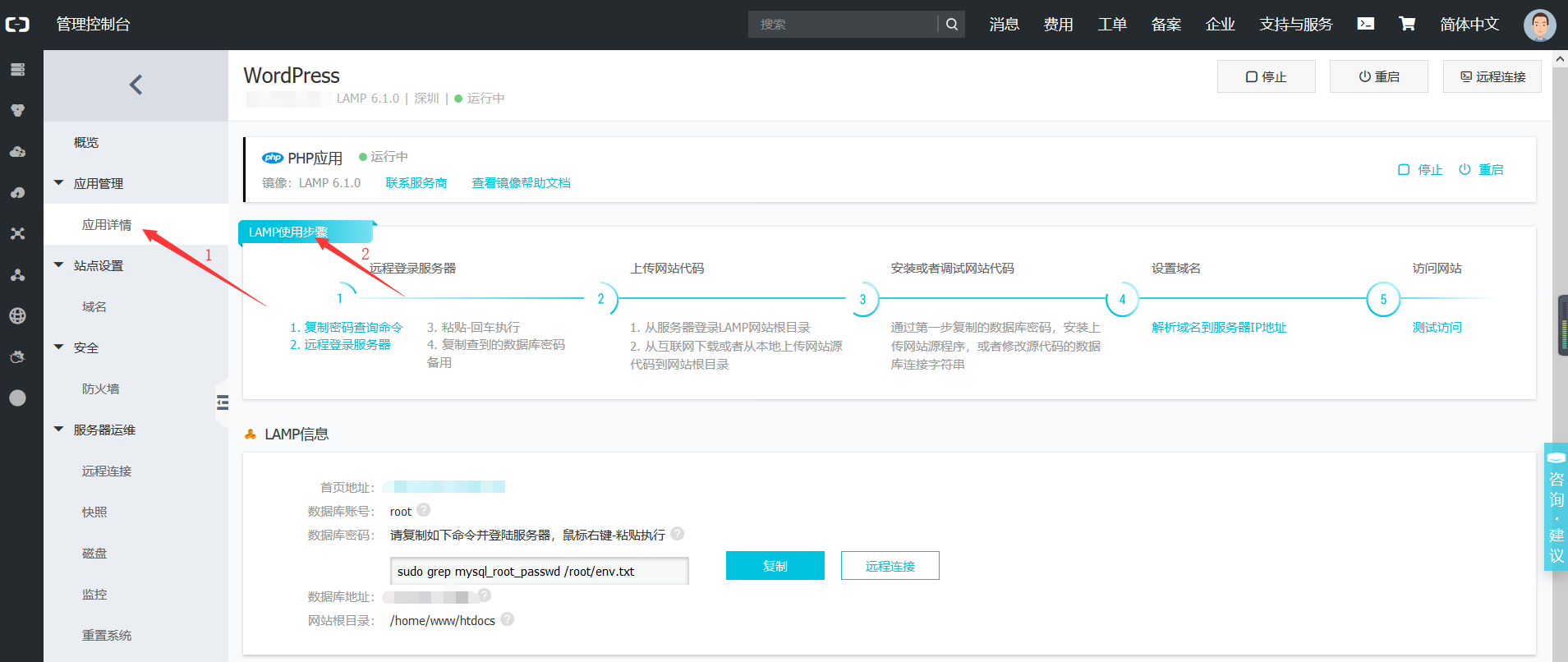Image resolution: width=1568 pixels, height=662 pixels.
Task: Open the user avatar menu
Action: click(x=1539, y=25)
